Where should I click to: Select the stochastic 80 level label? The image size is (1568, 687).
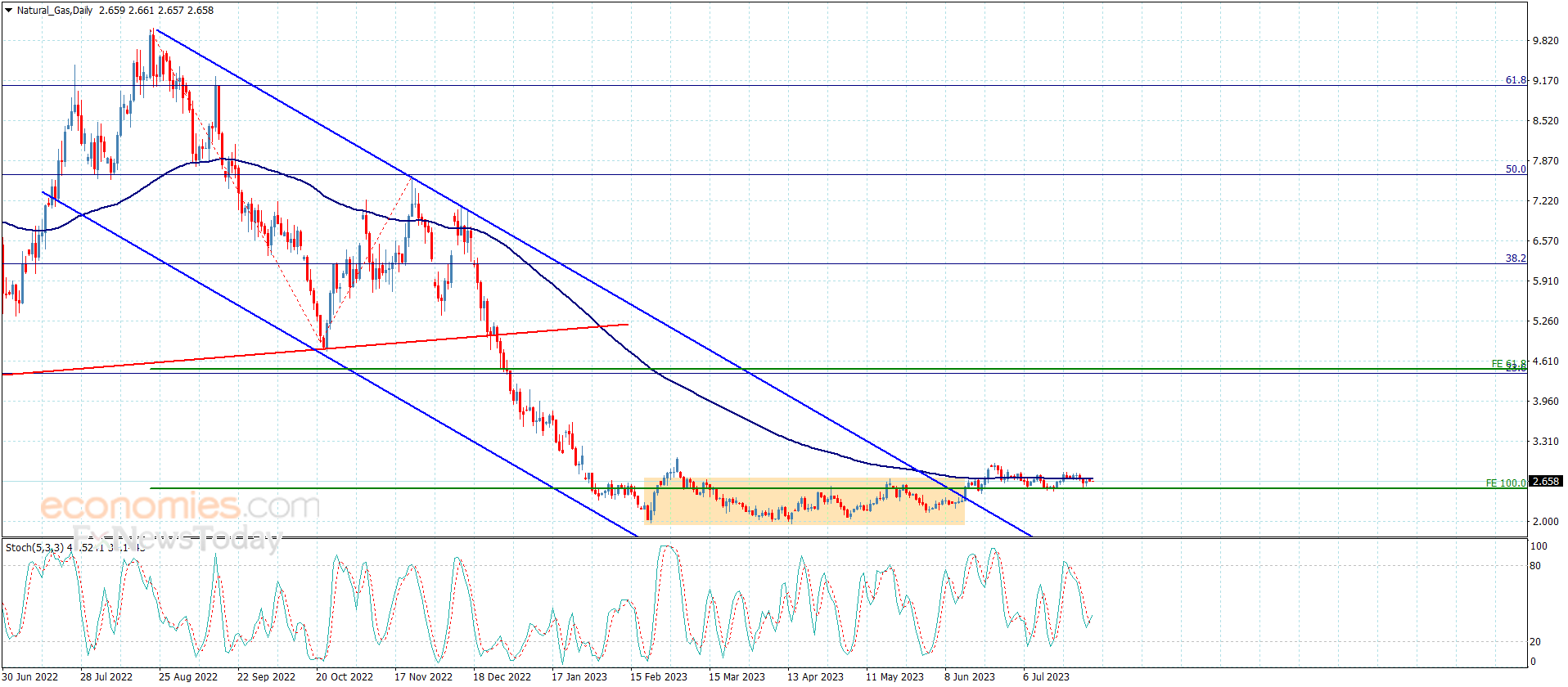(x=1535, y=566)
